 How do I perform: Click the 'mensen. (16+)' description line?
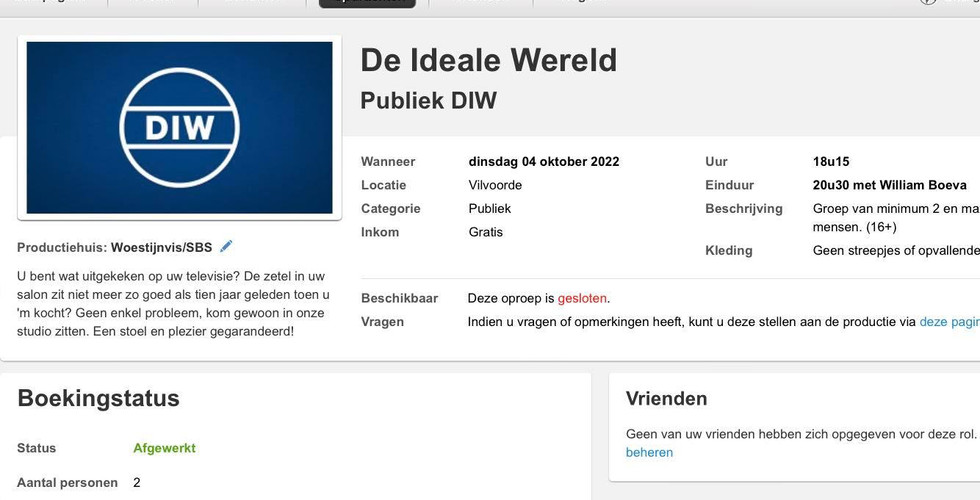[x=854, y=227]
